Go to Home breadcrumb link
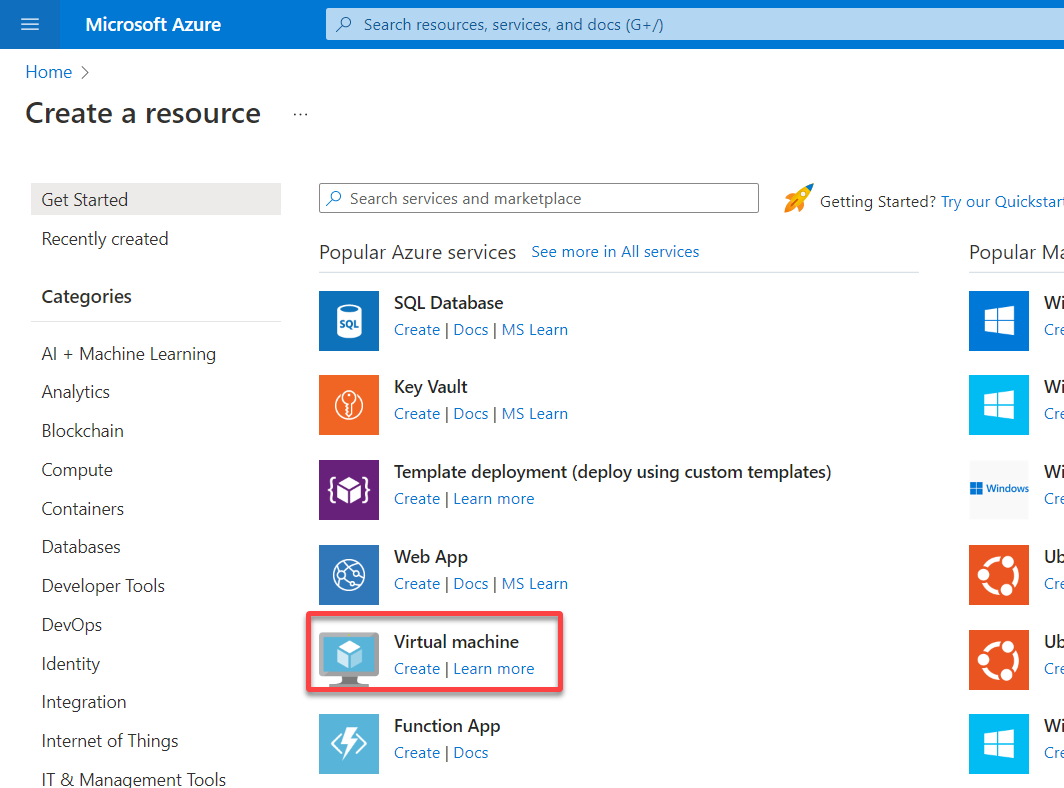1064x788 pixels. point(49,72)
